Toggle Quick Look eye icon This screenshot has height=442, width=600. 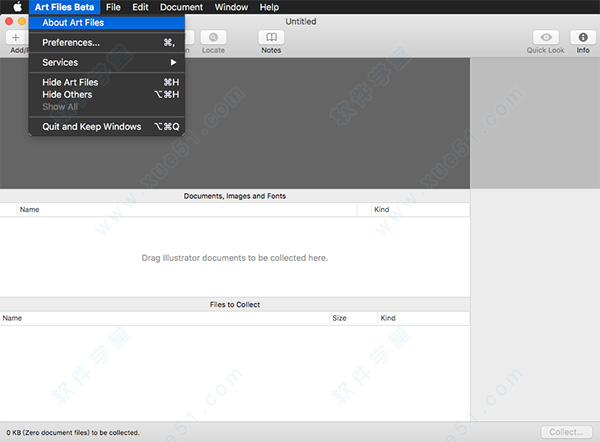[x=546, y=38]
